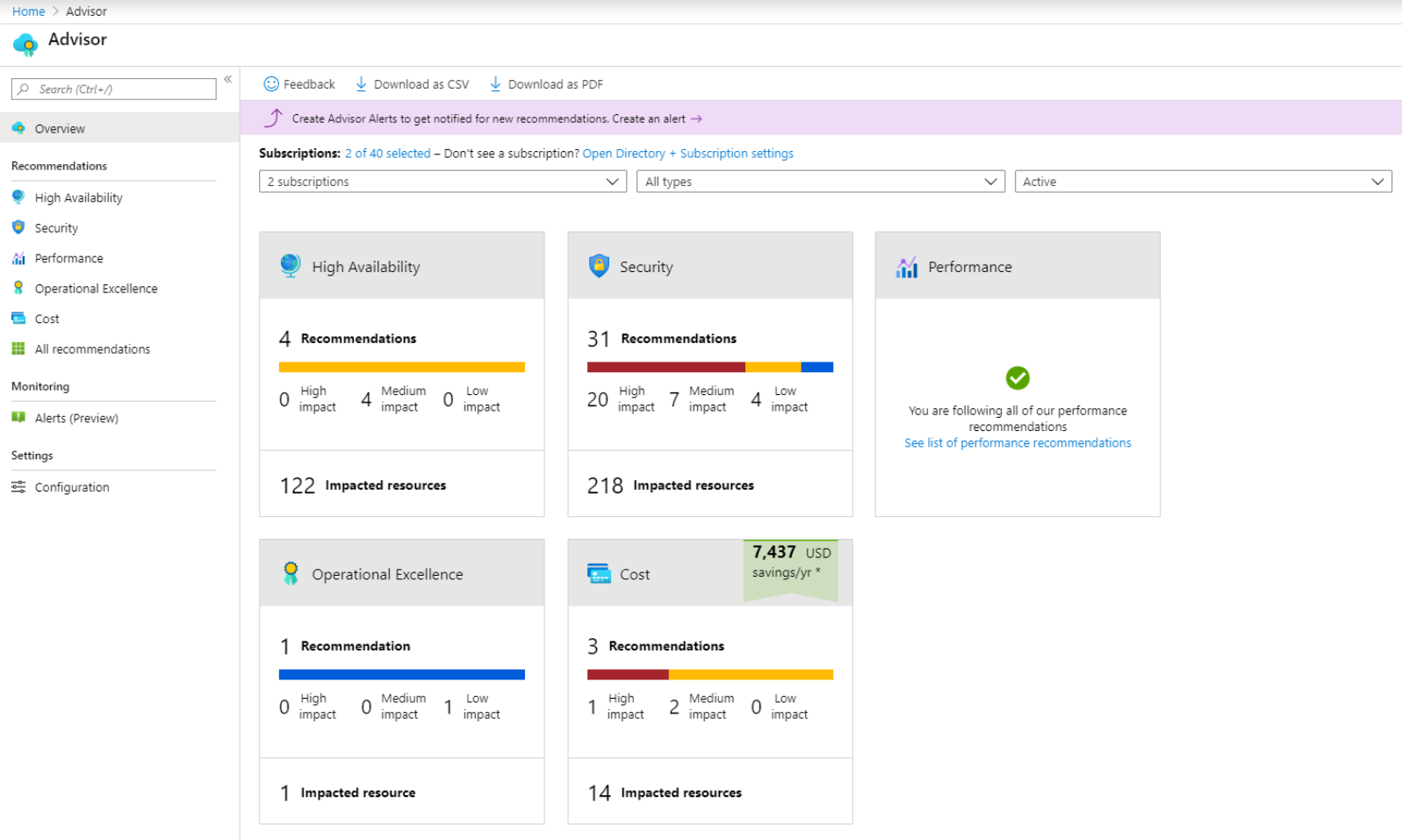This screenshot has height=840, width=1402.
Task: Click the blue segment of Security impact bar
Action: [817, 368]
